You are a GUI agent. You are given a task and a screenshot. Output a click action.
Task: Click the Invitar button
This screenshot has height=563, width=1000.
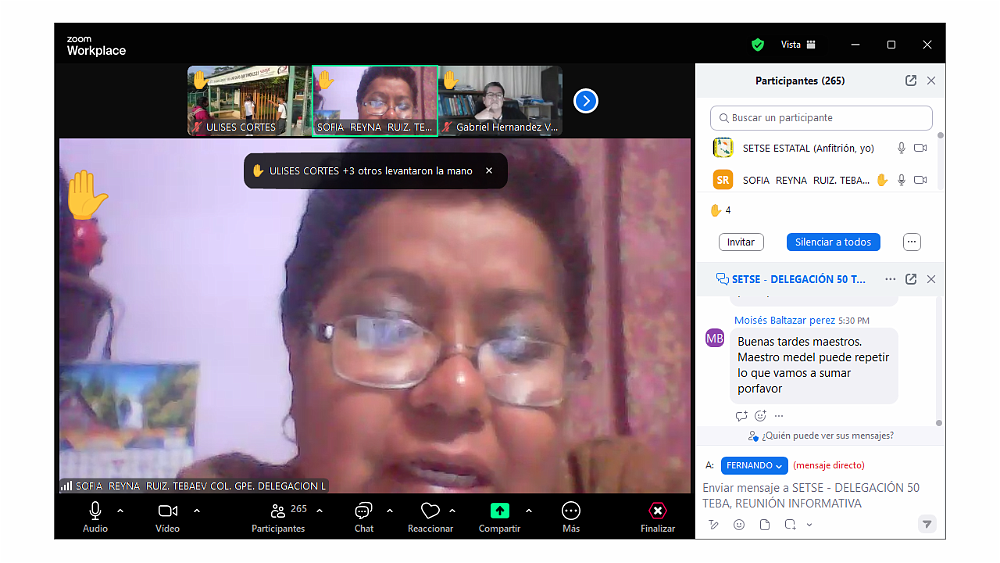click(x=741, y=242)
